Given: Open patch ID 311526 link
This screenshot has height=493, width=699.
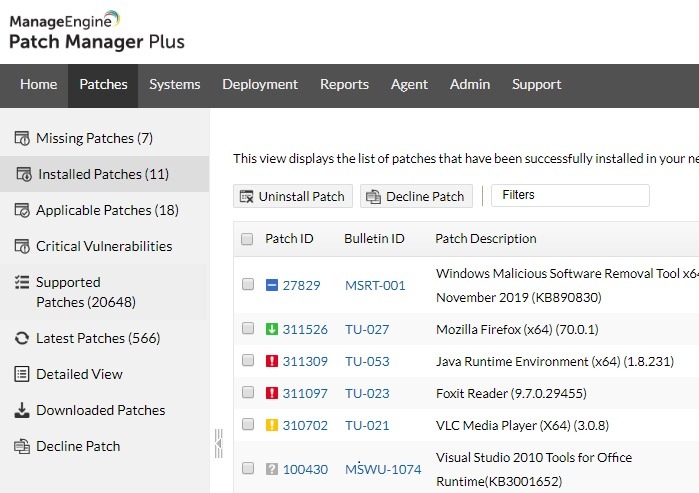Looking at the screenshot, I should (305, 329).
